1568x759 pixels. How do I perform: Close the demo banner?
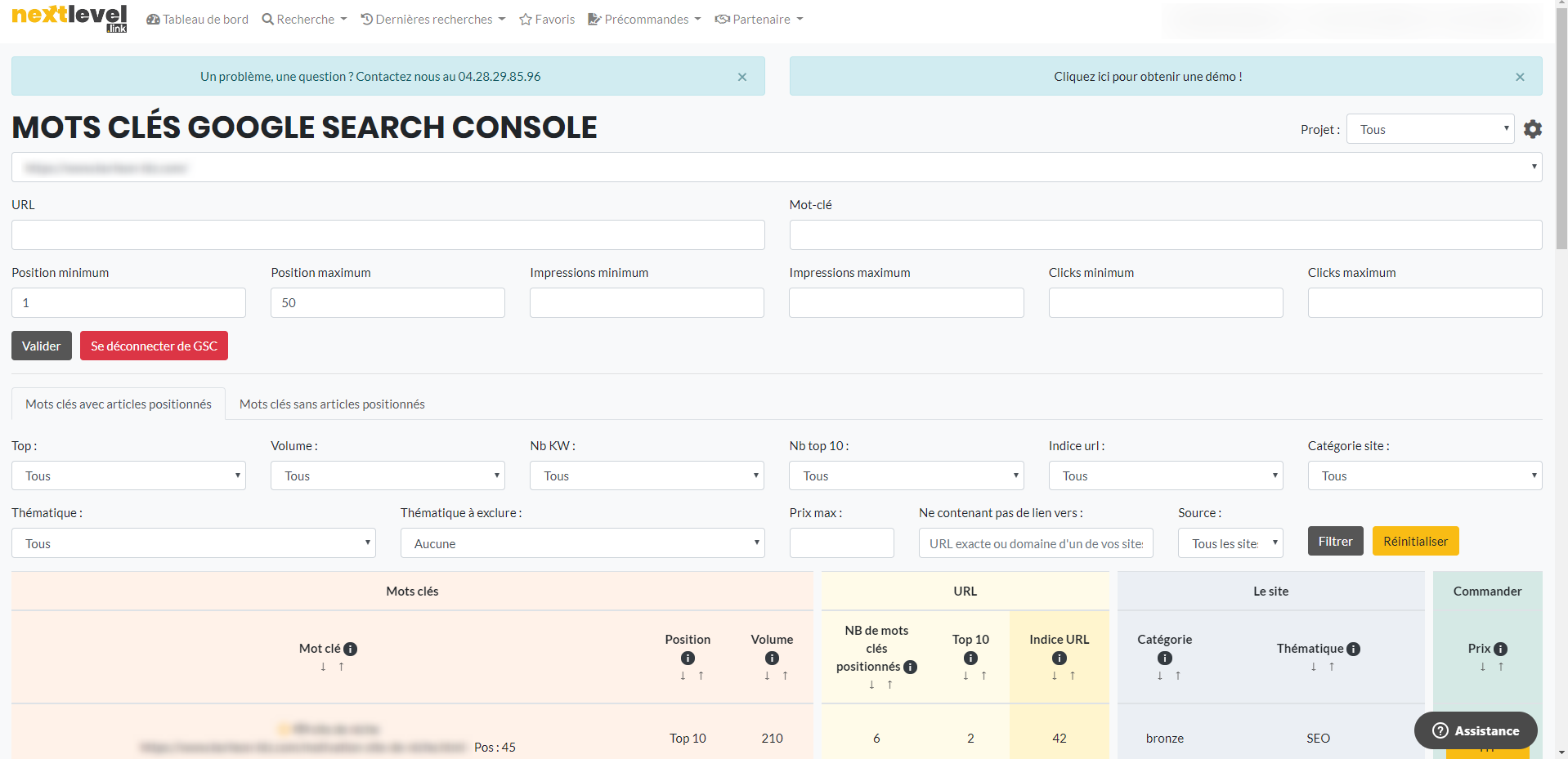(1520, 77)
